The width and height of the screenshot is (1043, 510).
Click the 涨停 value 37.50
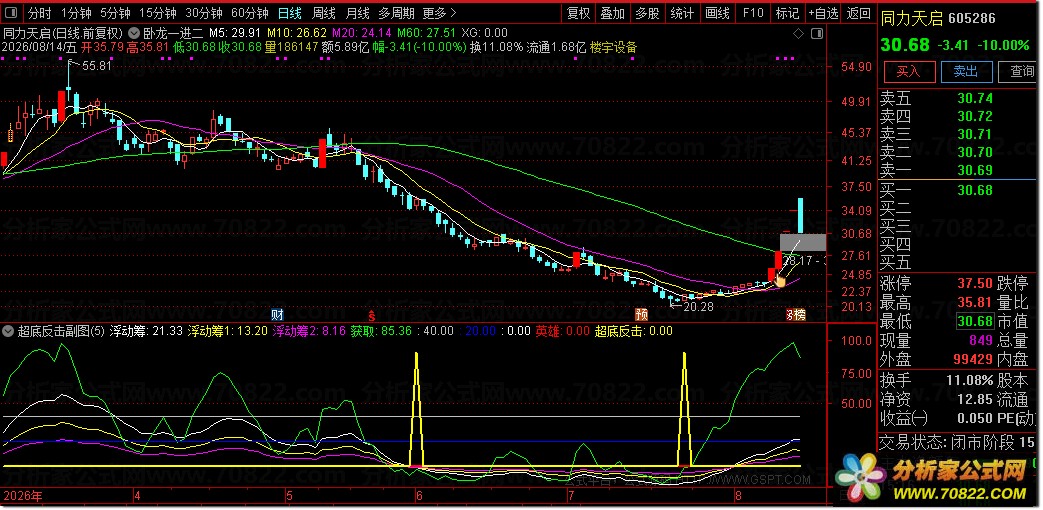(x=975, y=284)
